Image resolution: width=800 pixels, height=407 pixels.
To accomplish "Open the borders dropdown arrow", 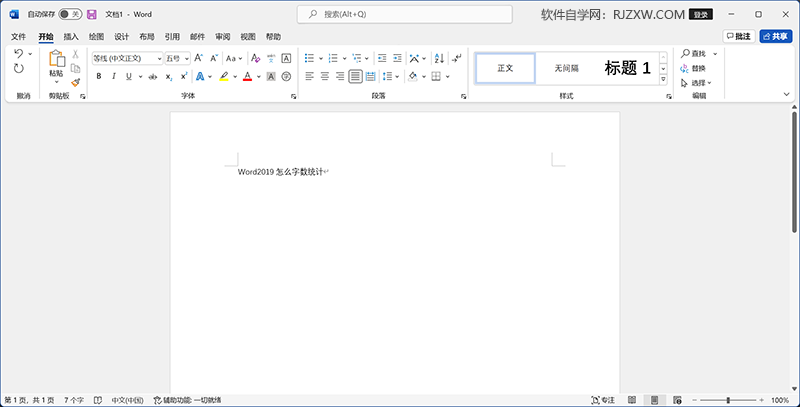I will coord(447,77).
